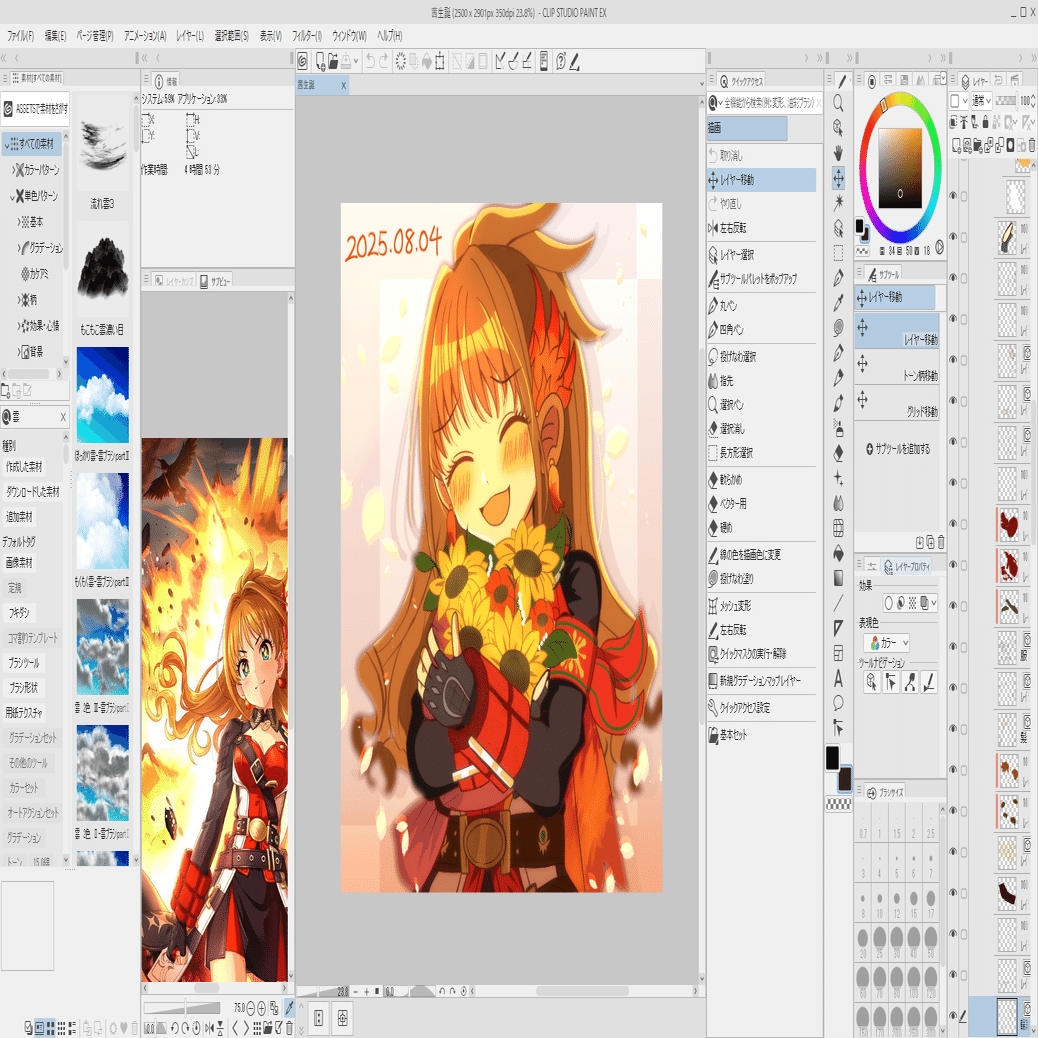Click the smartphone connect toolbar icon
This screenshot has height=1038, width=1038.
point(543,62)
